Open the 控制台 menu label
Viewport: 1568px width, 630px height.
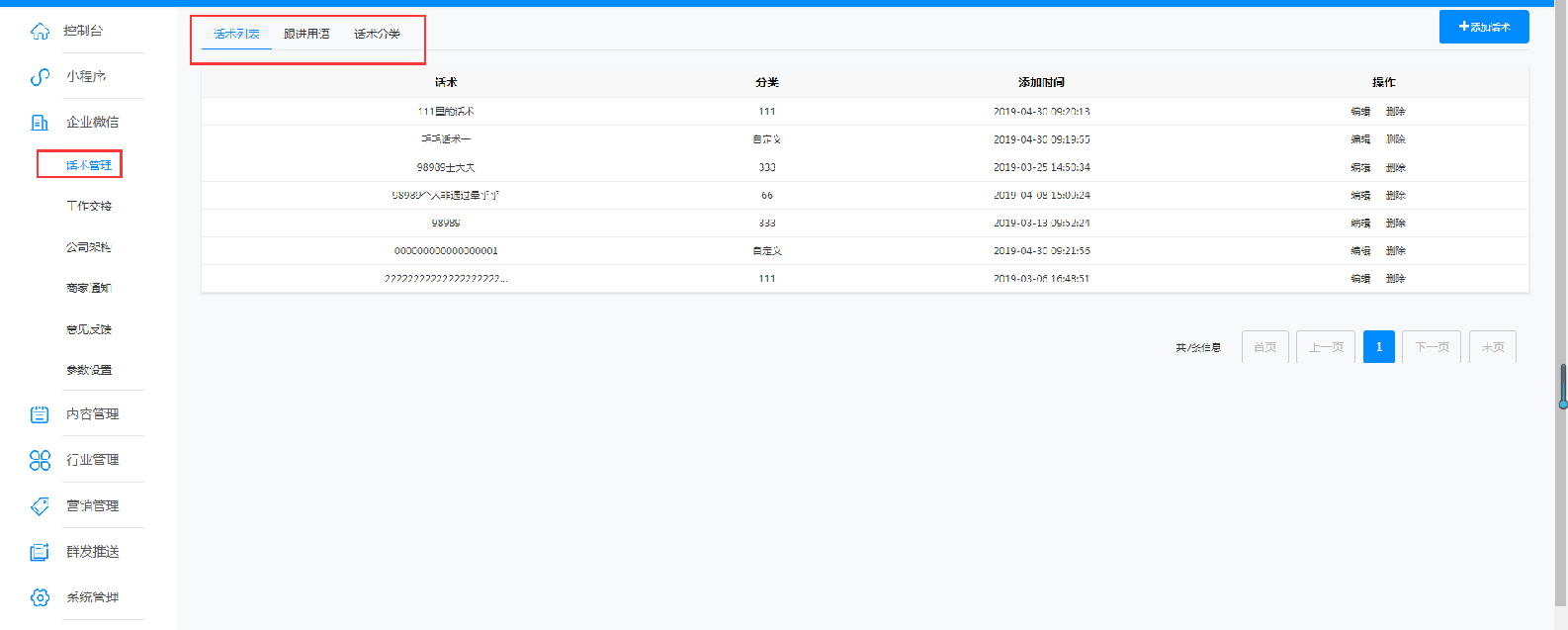click(83, 31)
